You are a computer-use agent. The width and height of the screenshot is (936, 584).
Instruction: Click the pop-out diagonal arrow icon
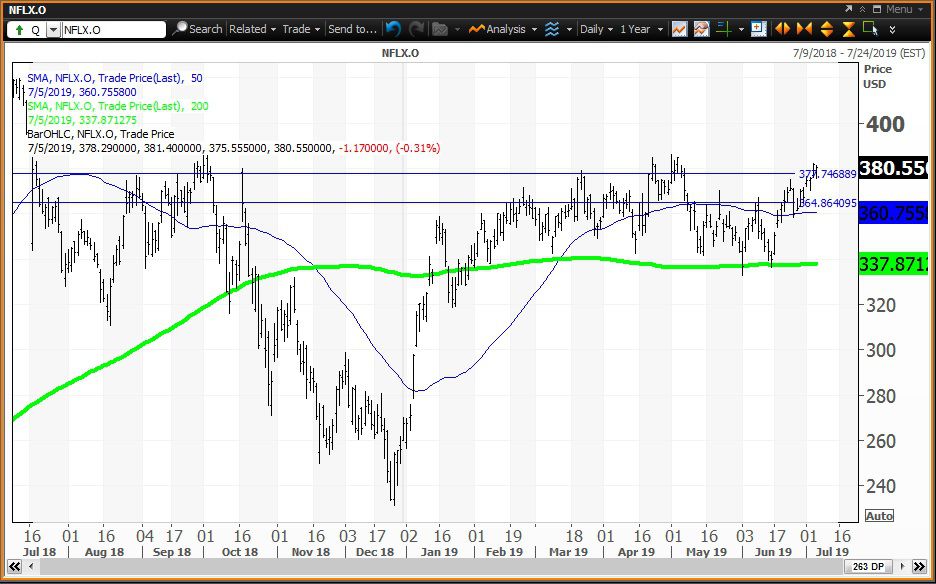(x=849, y=10)
